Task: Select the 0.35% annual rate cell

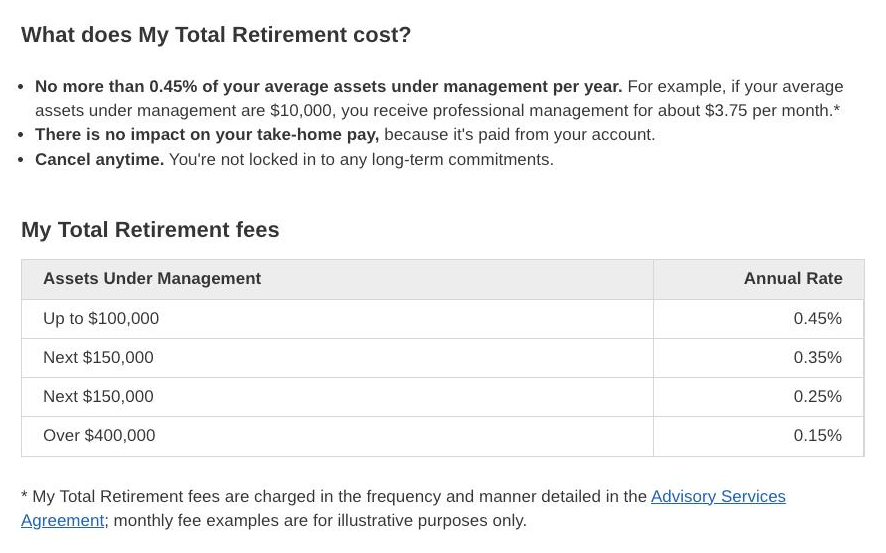Action: click(x=817, y=358)
